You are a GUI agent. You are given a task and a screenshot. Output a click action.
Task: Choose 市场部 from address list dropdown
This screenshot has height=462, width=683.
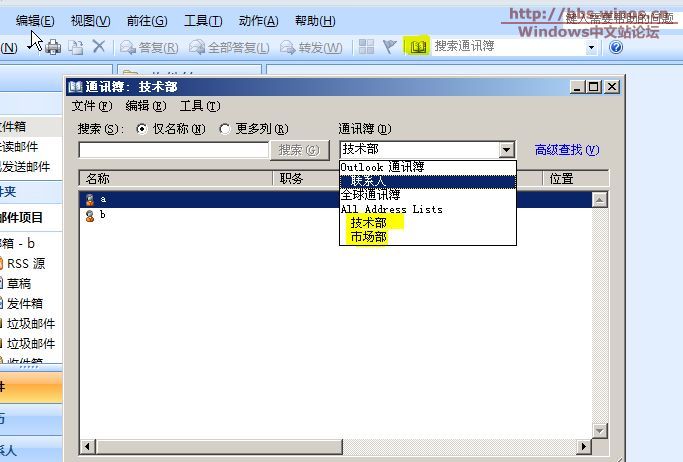pyautogui.click(x=368, y=237)
